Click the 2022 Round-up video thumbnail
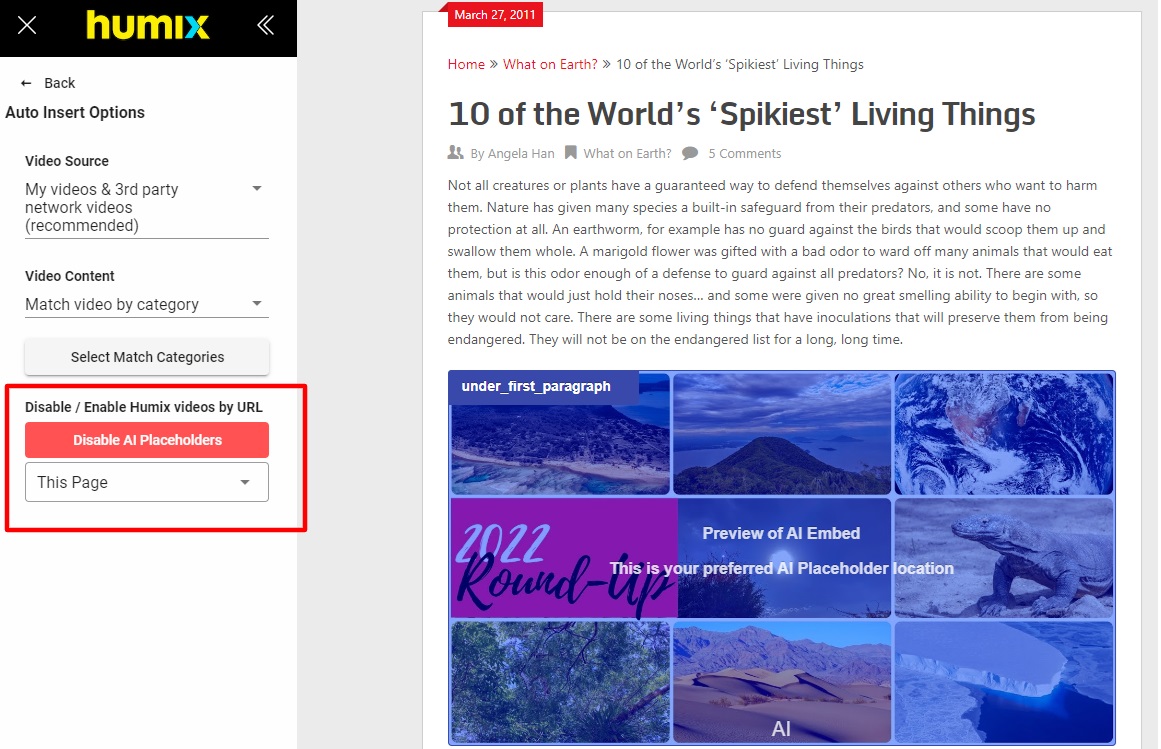 pyautogui.click(x=562, y=558)
